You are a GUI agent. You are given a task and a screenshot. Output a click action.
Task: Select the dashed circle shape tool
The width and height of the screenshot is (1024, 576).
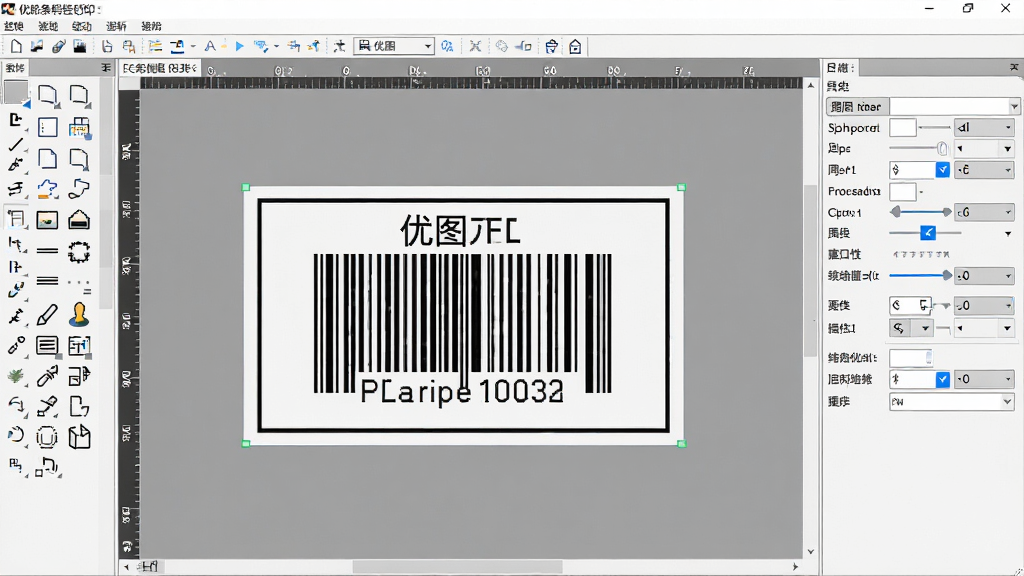[79, 252]
